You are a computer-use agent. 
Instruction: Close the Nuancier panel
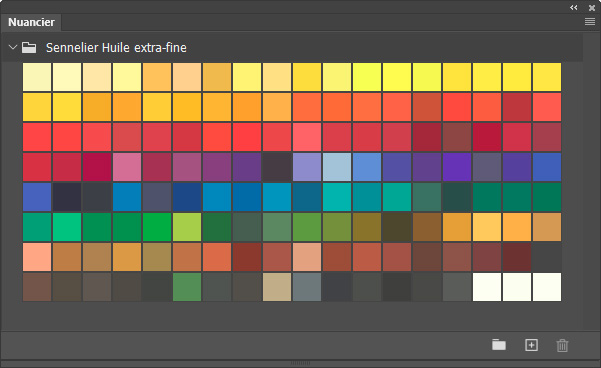pos(592,8)
